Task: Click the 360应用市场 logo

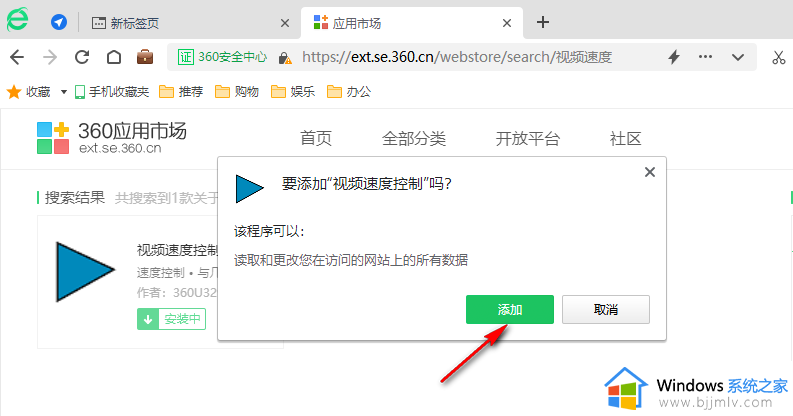Action: (x=112, y=137)
